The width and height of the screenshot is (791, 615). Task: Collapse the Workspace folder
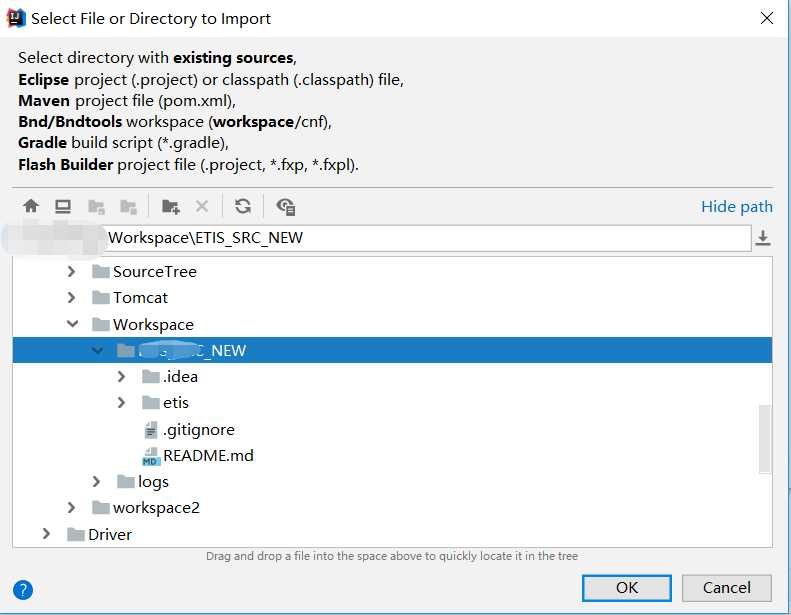[72, 324]
